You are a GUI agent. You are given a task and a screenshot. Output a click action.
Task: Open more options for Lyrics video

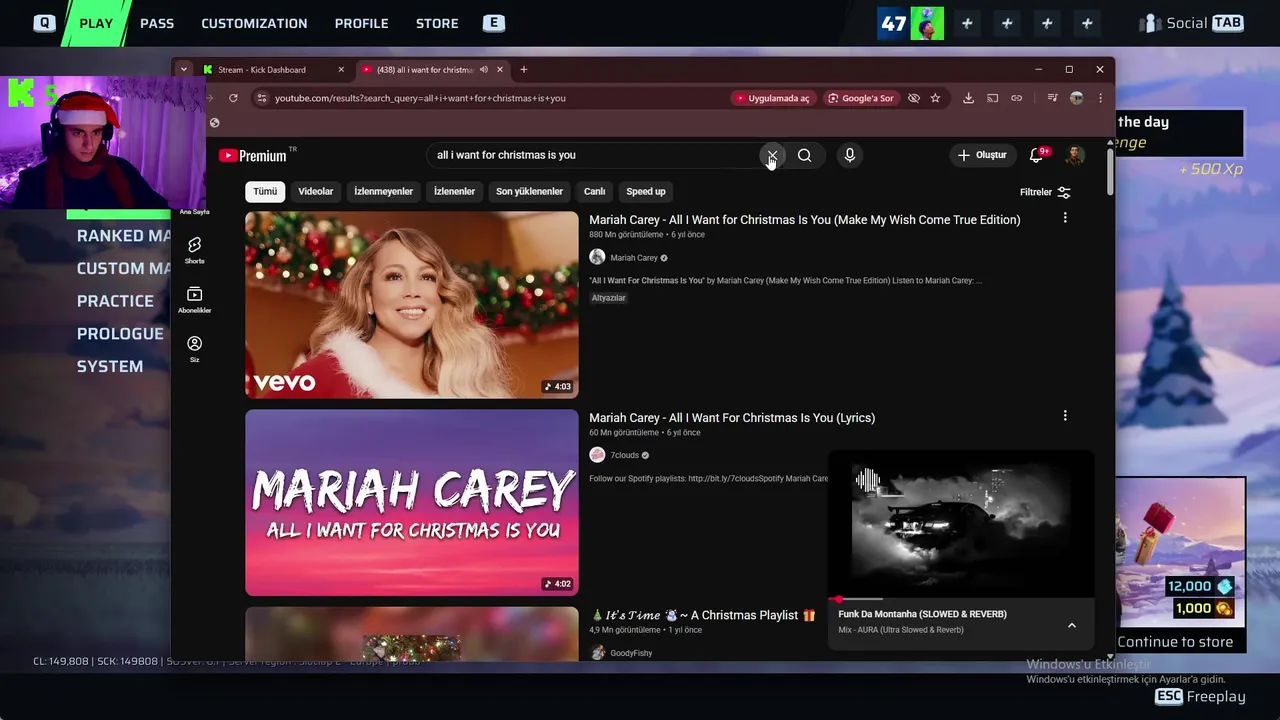tap(1064, 416)
